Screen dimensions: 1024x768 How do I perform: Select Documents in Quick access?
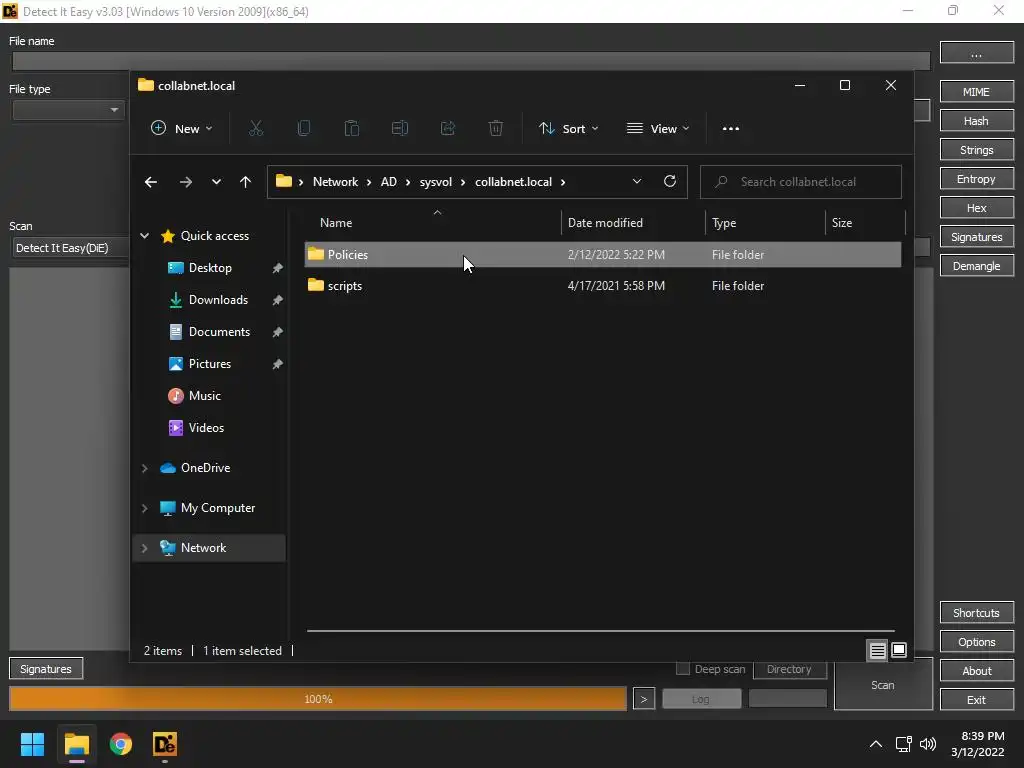tap(219, 332)
